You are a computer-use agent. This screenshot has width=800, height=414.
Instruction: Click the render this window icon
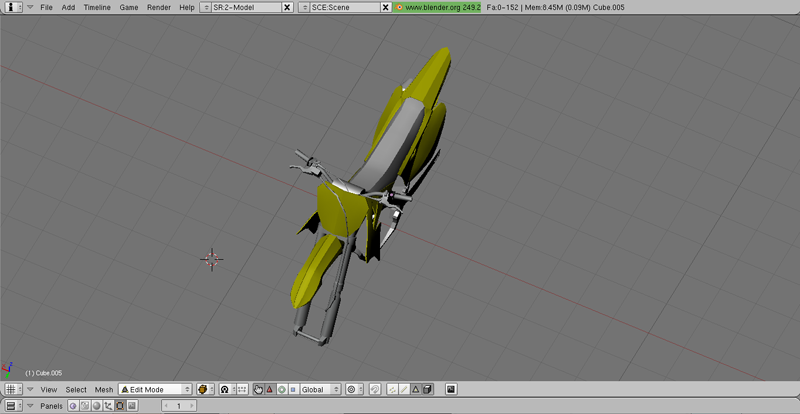[x=451, y=389]
